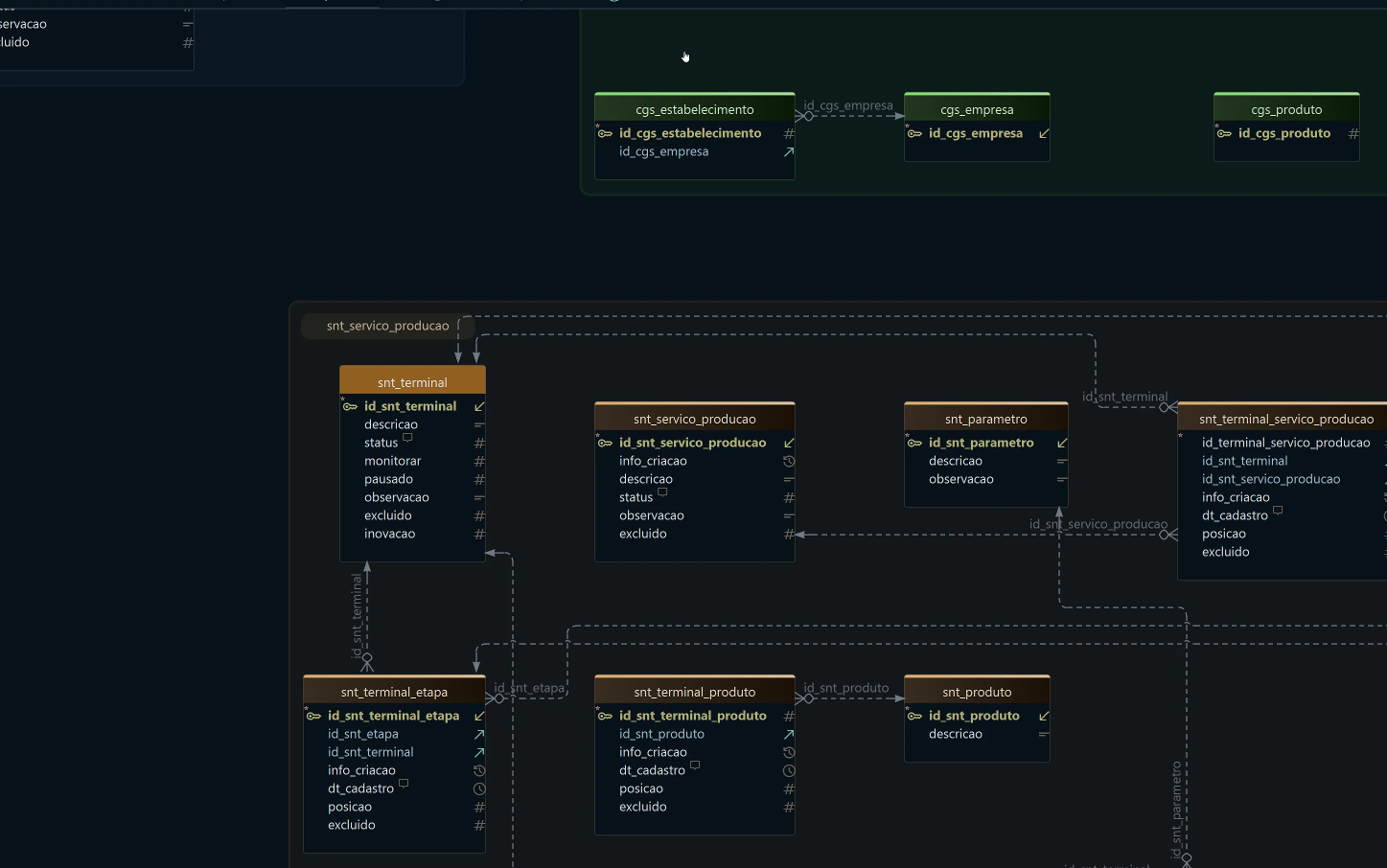Follow the foreign key arrow next to id_snt_etapa

click(x=478, y=734)
